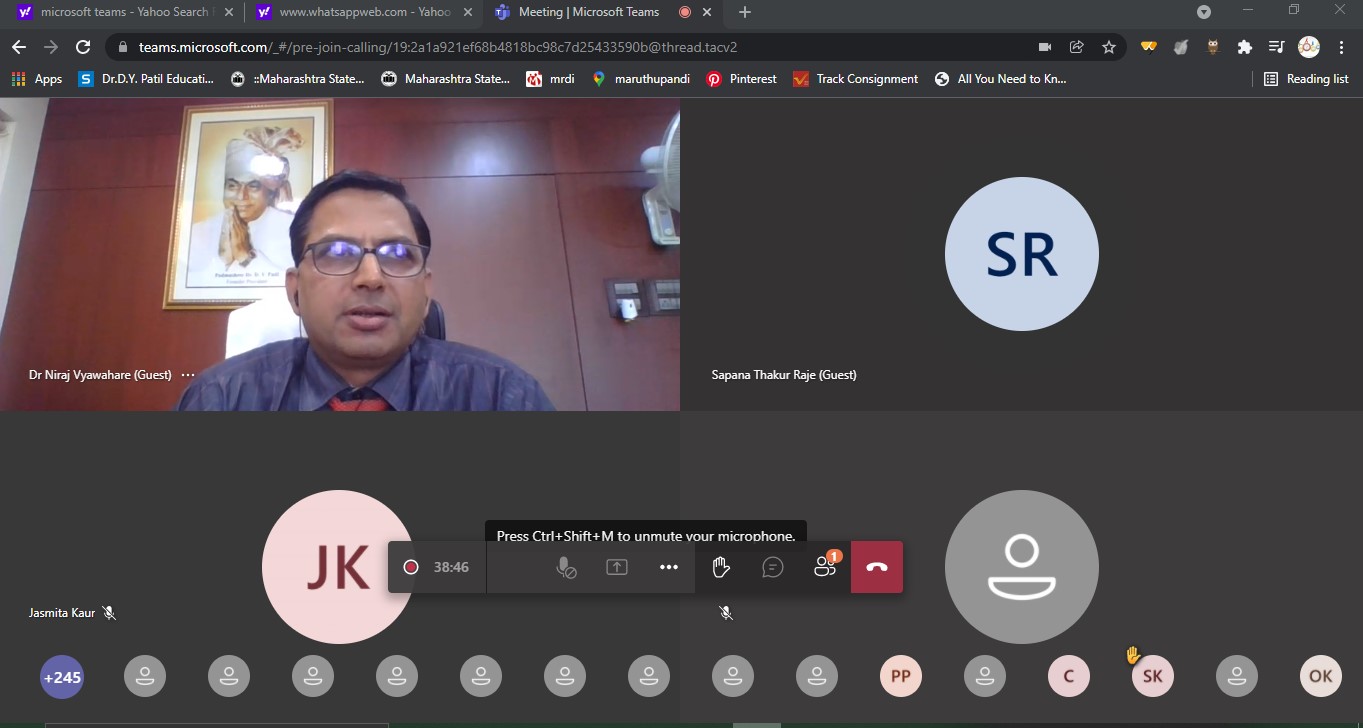Select the SR avatar of Sapana Thakur Raje
1363x728 pixels.
pyautogui.click(x=1022, y=254)
